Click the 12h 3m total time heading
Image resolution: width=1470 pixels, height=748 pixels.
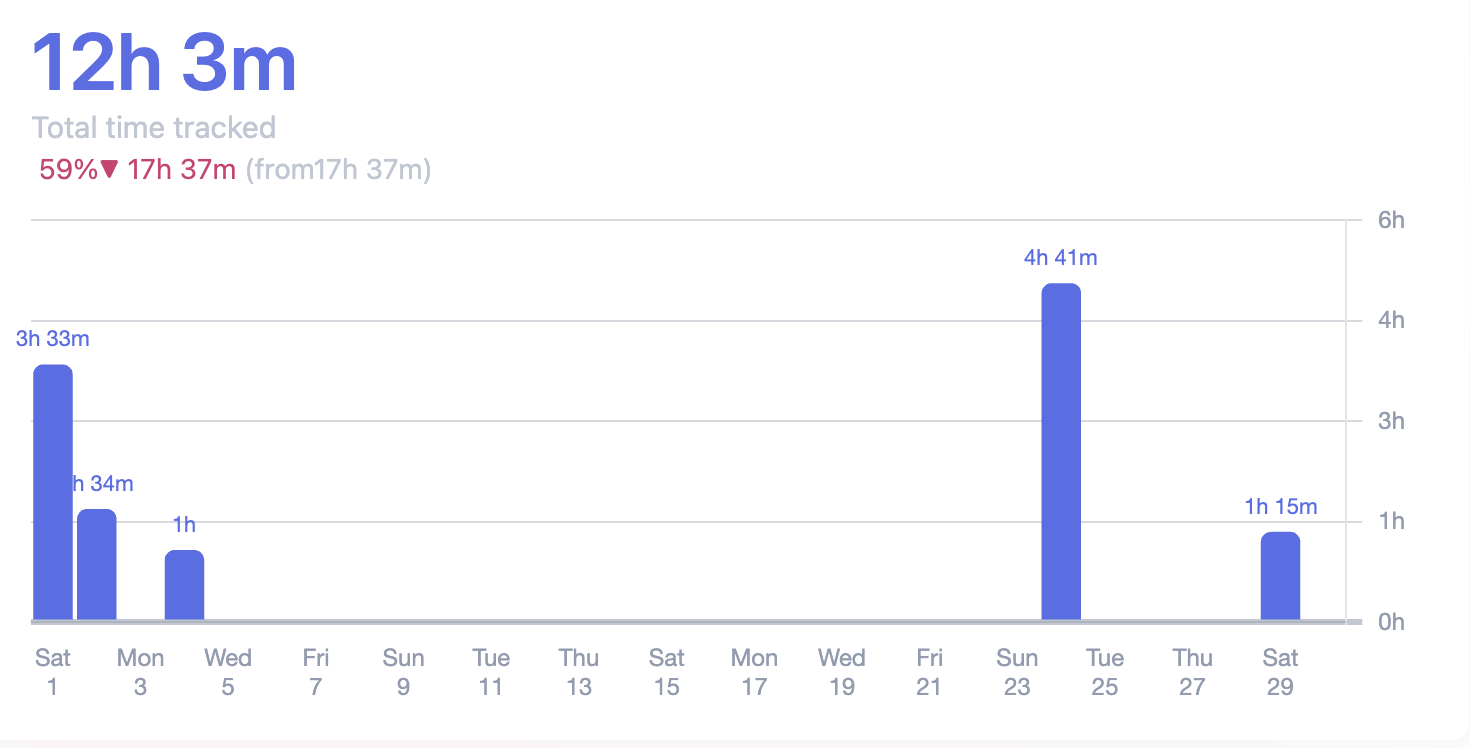[165, 65]
